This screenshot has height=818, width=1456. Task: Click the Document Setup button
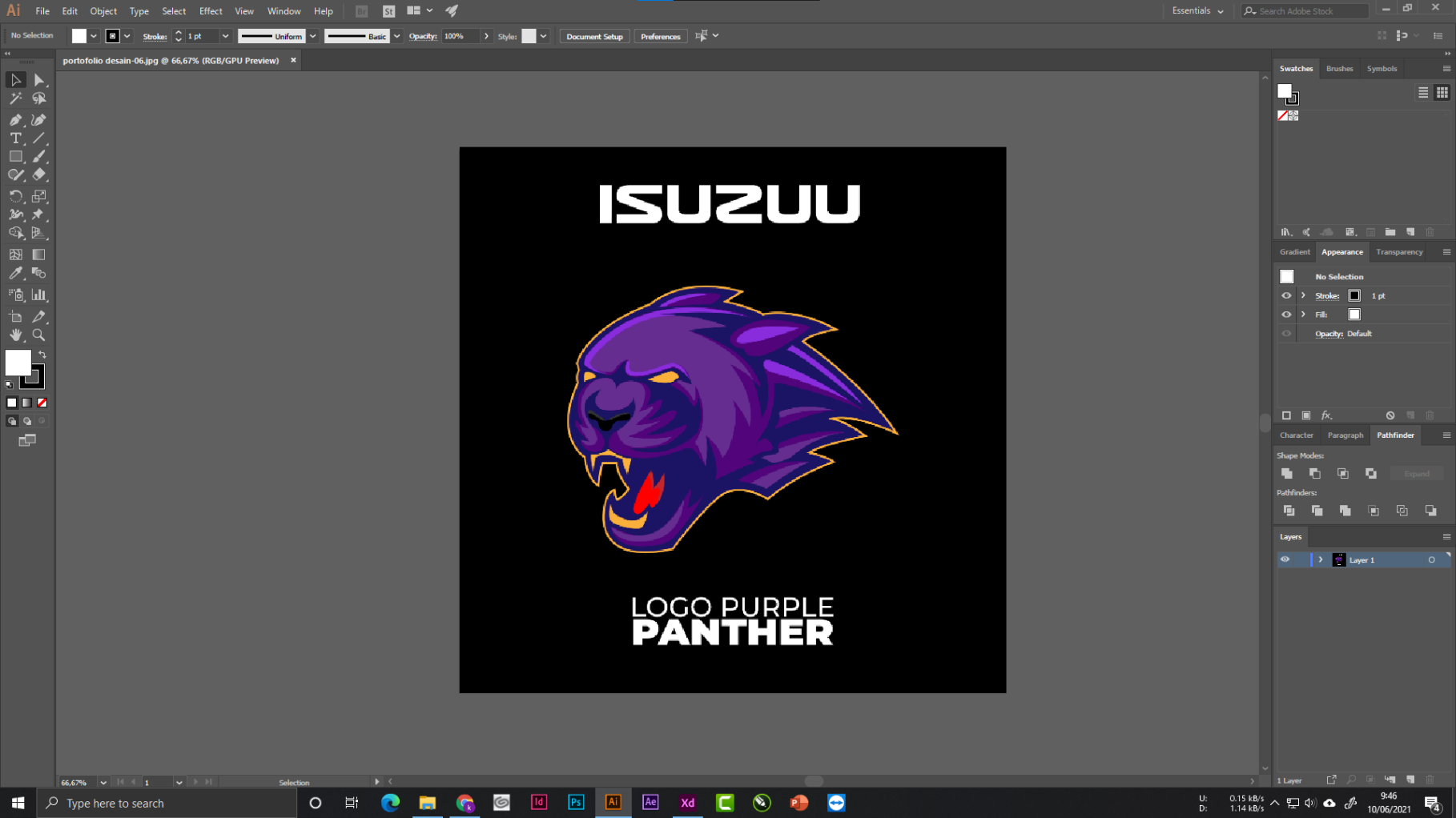[x=594, y=36]
